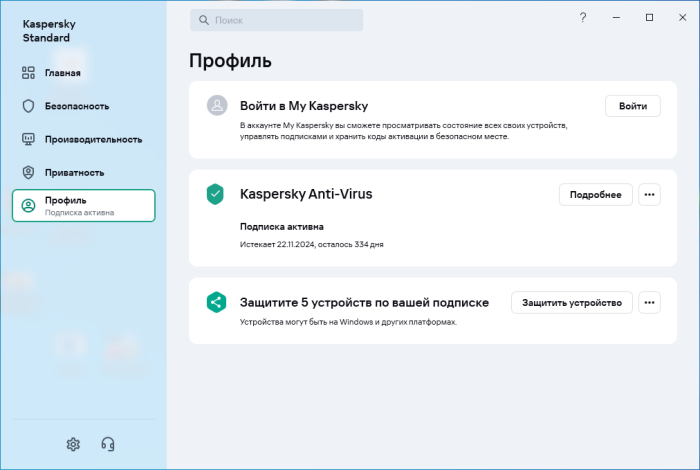The height and width of the screenshot is (470, 700).
Task: Click Защитить устройство button
Action: [572, 303]
